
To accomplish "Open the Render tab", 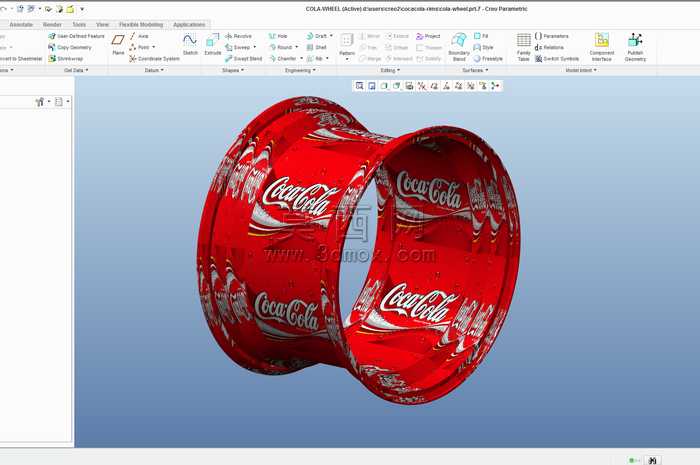I will coord(52,25).
